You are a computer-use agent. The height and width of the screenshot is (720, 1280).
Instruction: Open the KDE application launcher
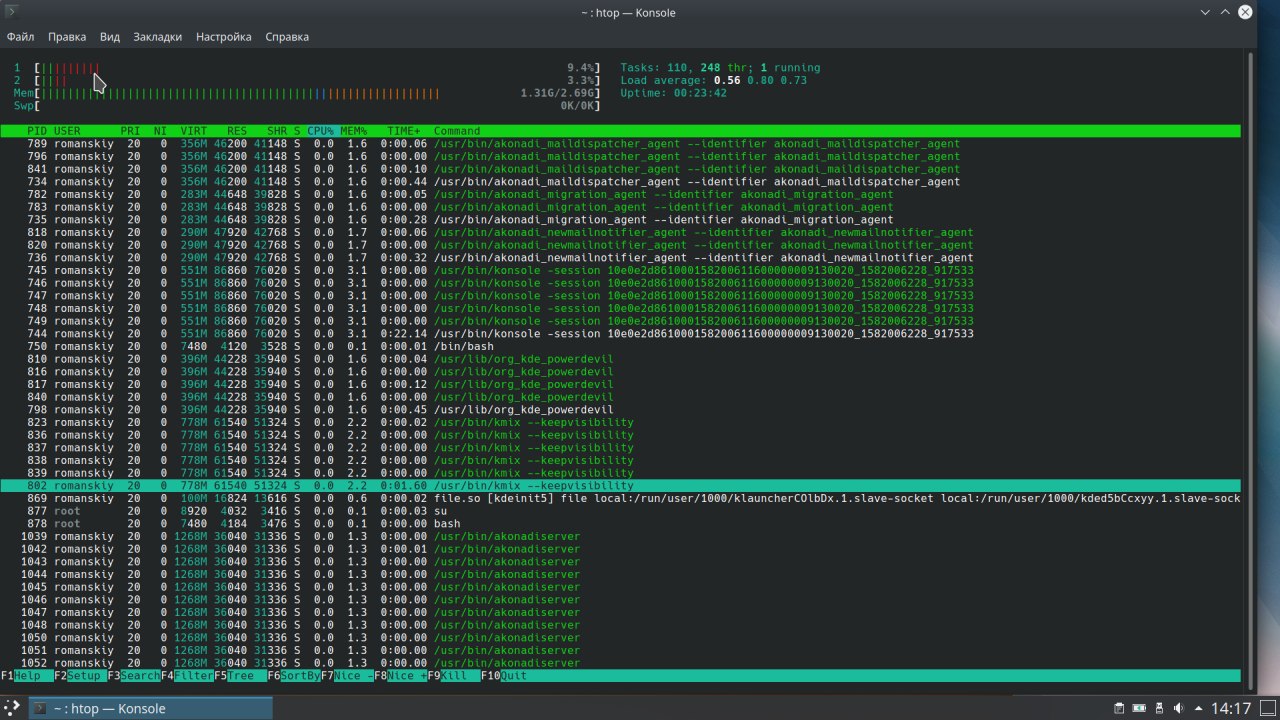[13, 708]
